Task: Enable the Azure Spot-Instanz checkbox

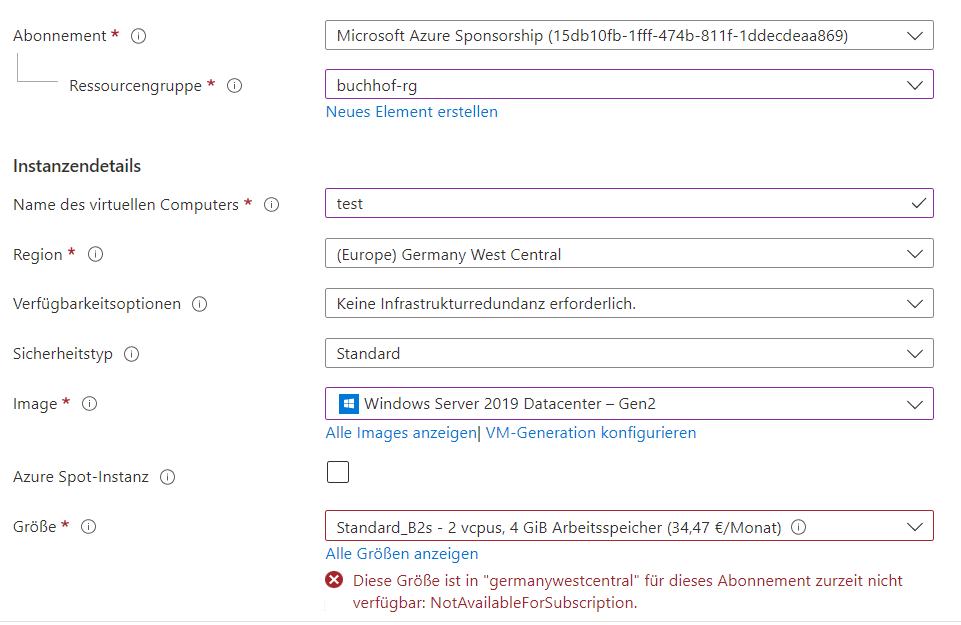Action: 338,472
